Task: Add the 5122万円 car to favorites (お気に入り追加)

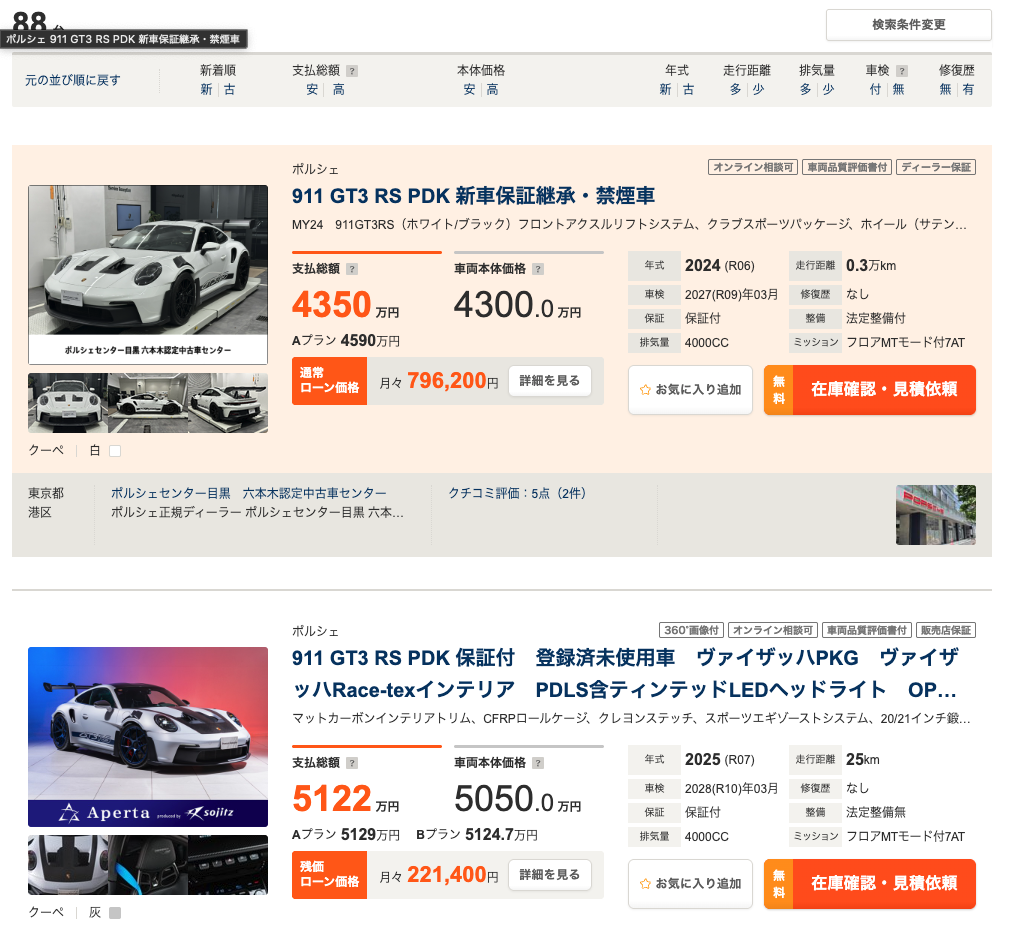Action: [690, 884]
